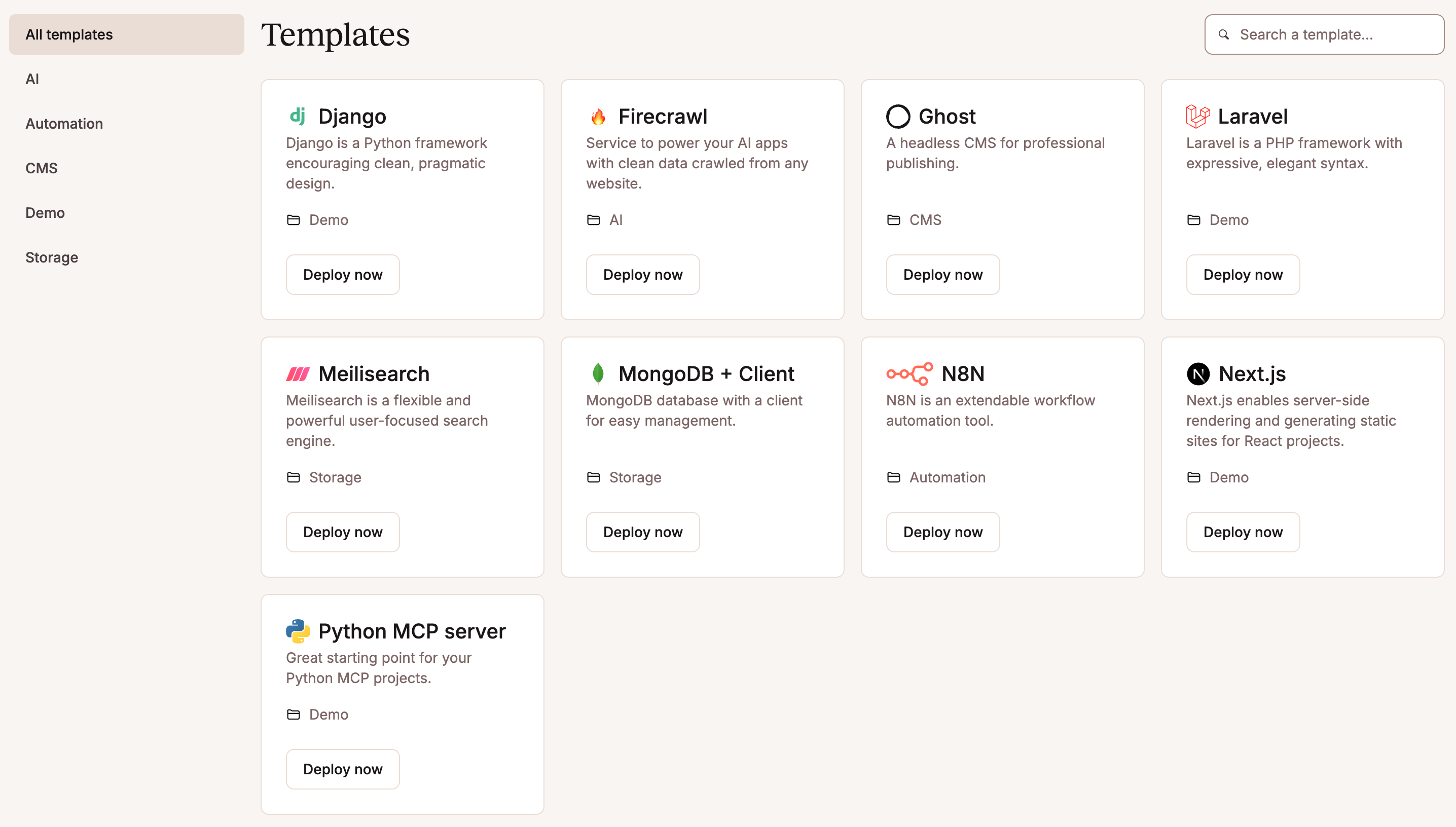Click the Next.js black circle logo
This screenshot has width=1456, height=827.
point(1197,374)
